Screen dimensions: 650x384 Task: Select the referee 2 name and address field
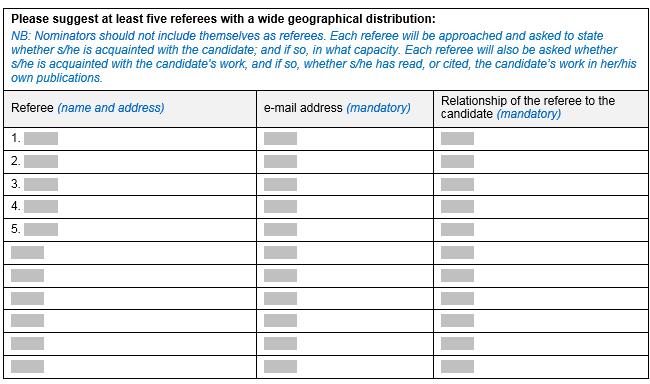tap(41, 161)
